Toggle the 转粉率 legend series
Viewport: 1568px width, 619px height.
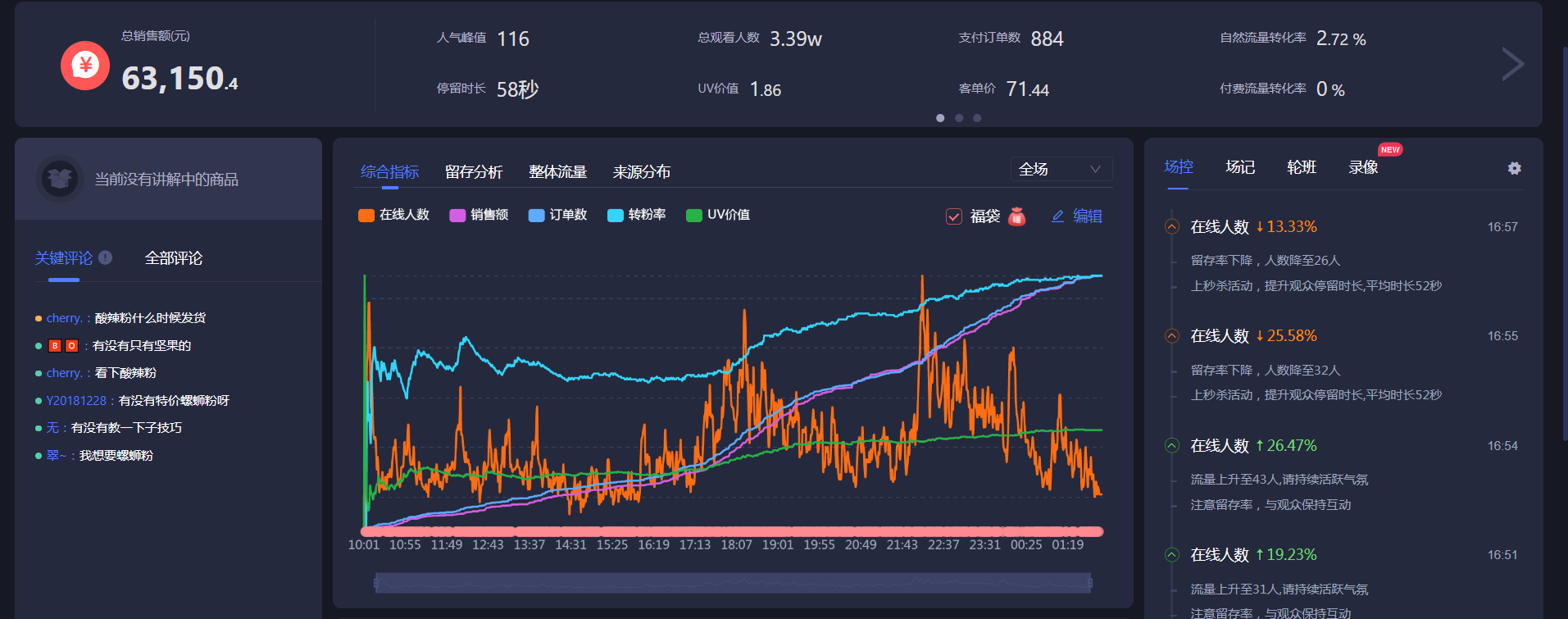point(636,215)
